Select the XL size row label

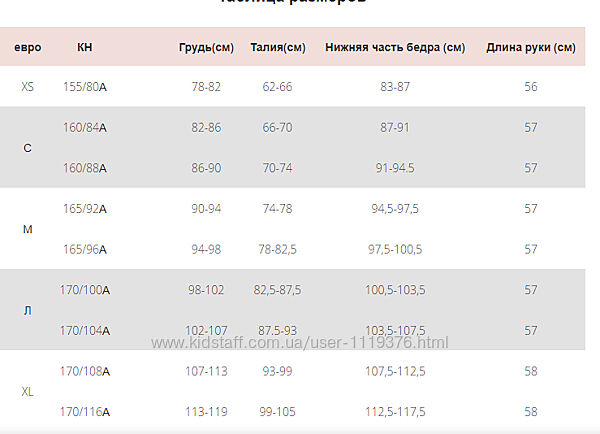(x=27, y=391)
